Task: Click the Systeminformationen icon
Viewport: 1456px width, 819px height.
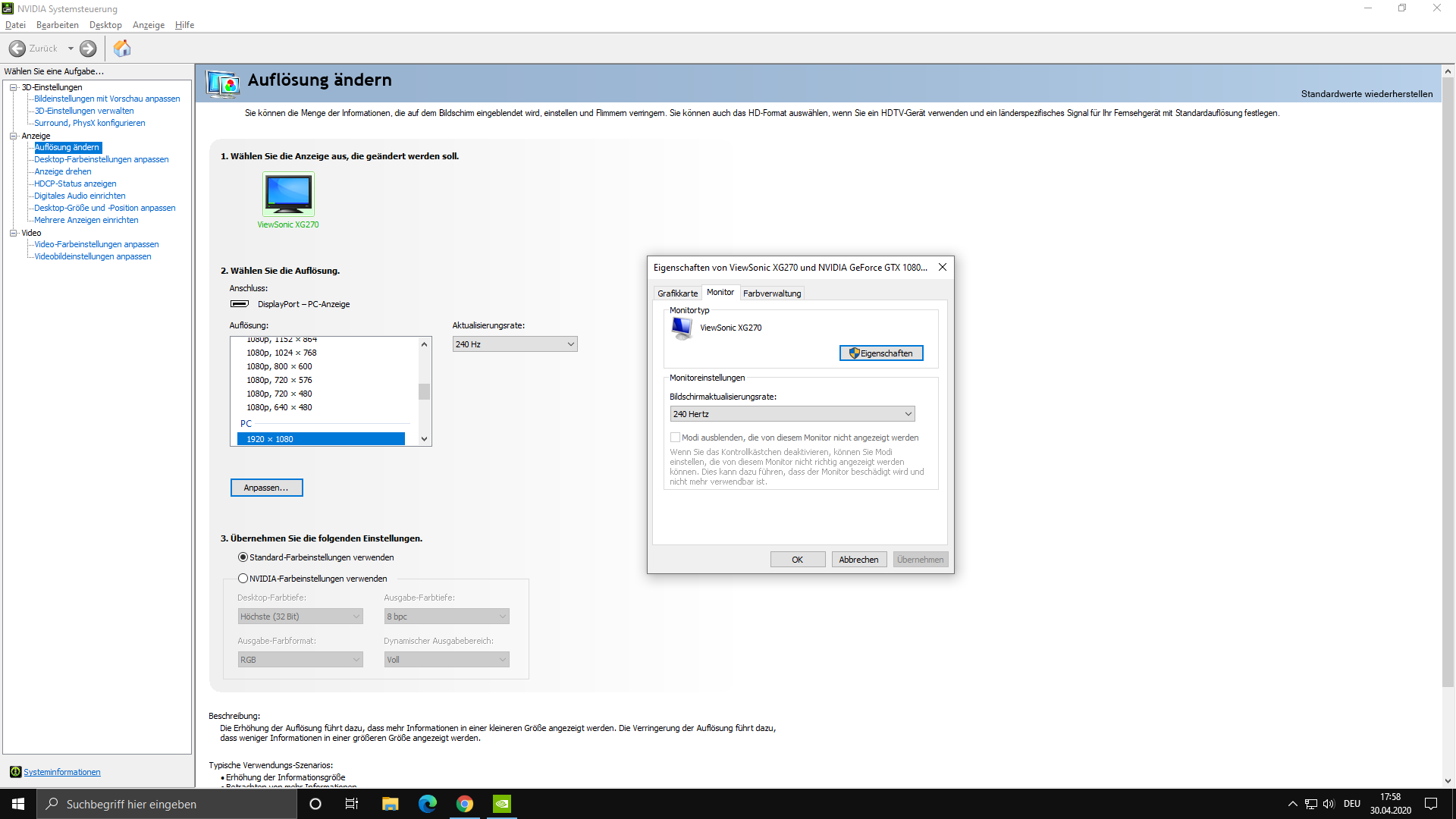Action: point(15,772)
